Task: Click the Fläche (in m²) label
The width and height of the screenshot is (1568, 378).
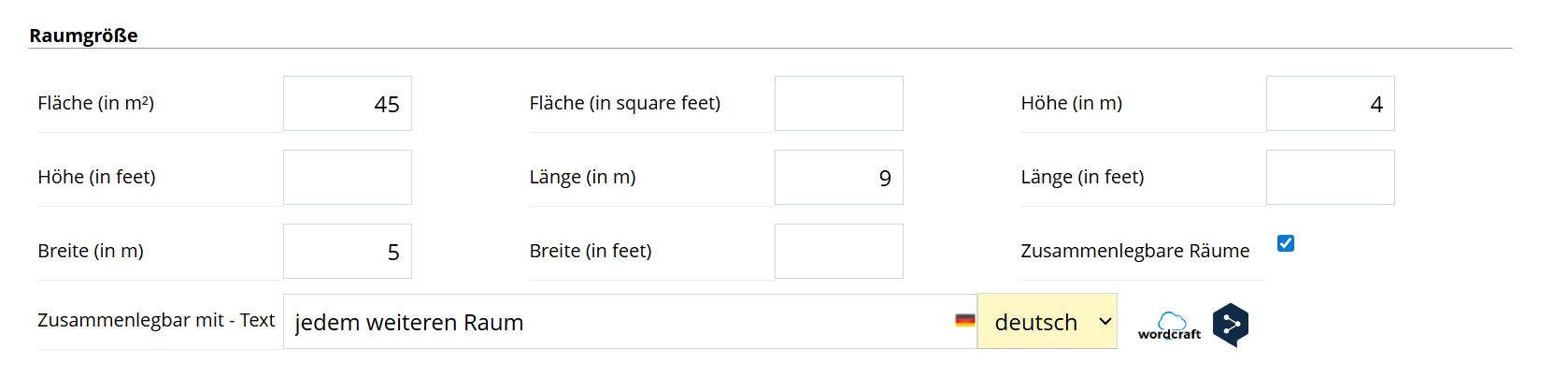Action: [96, 103]
